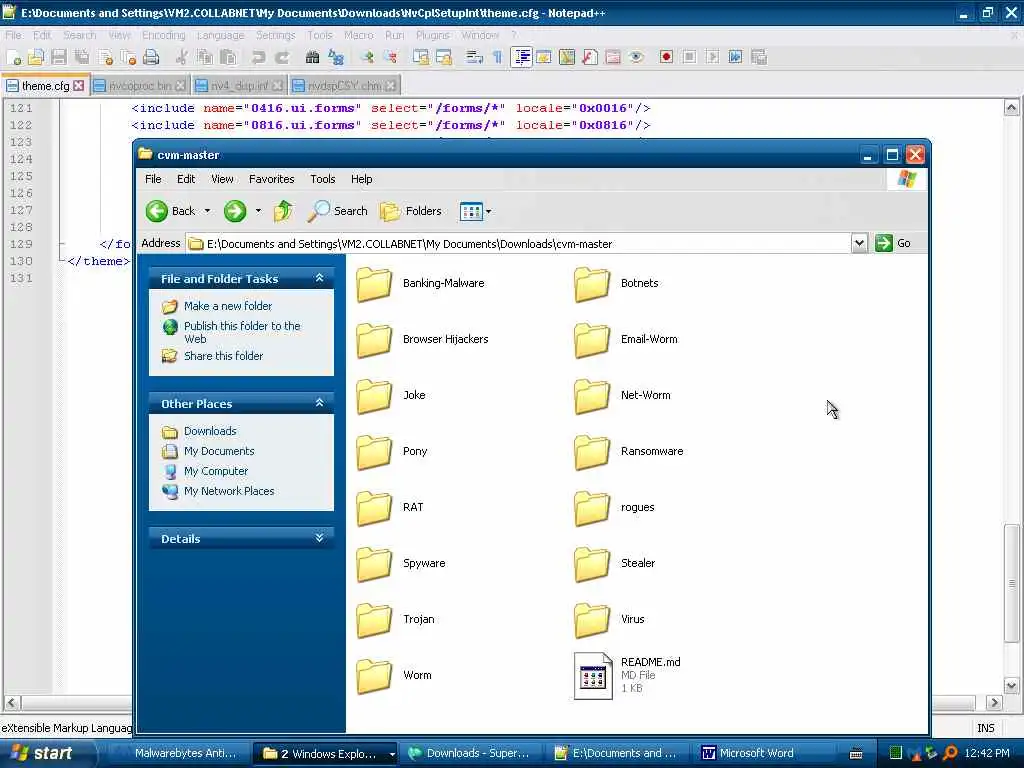This screenshot has width=1024, height=768.
Task: Toggle Synchronize horizontal scrolling icon
Action: coord(444,57)
